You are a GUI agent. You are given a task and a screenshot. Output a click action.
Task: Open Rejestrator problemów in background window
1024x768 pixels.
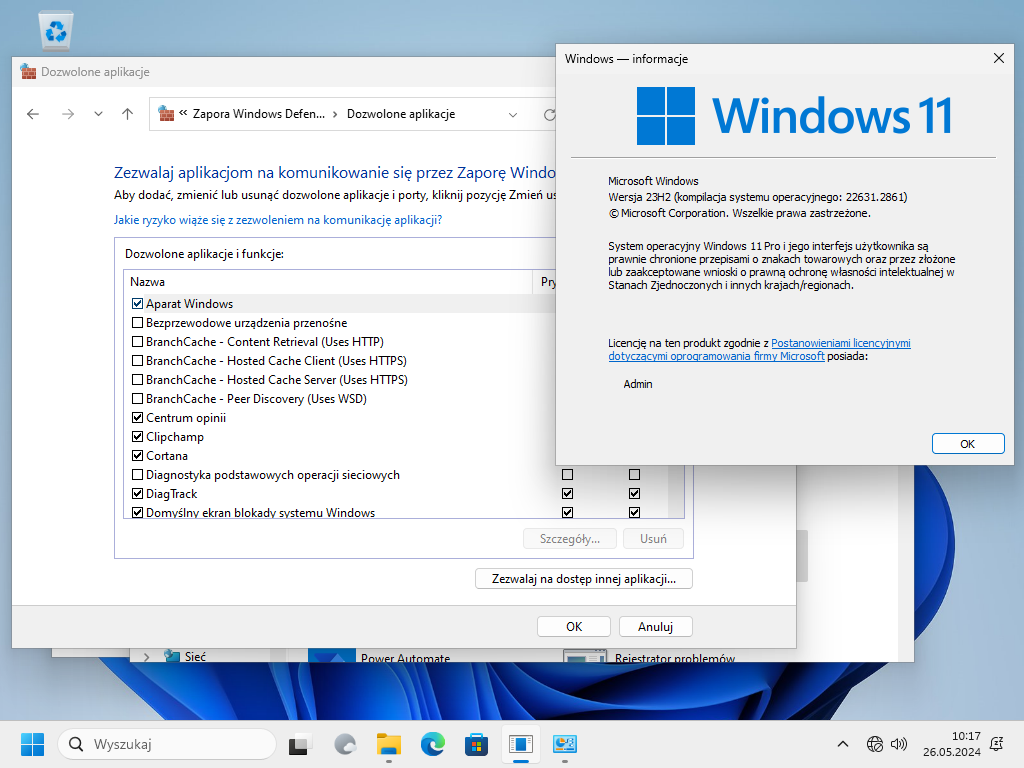click(x=675, y=658)
